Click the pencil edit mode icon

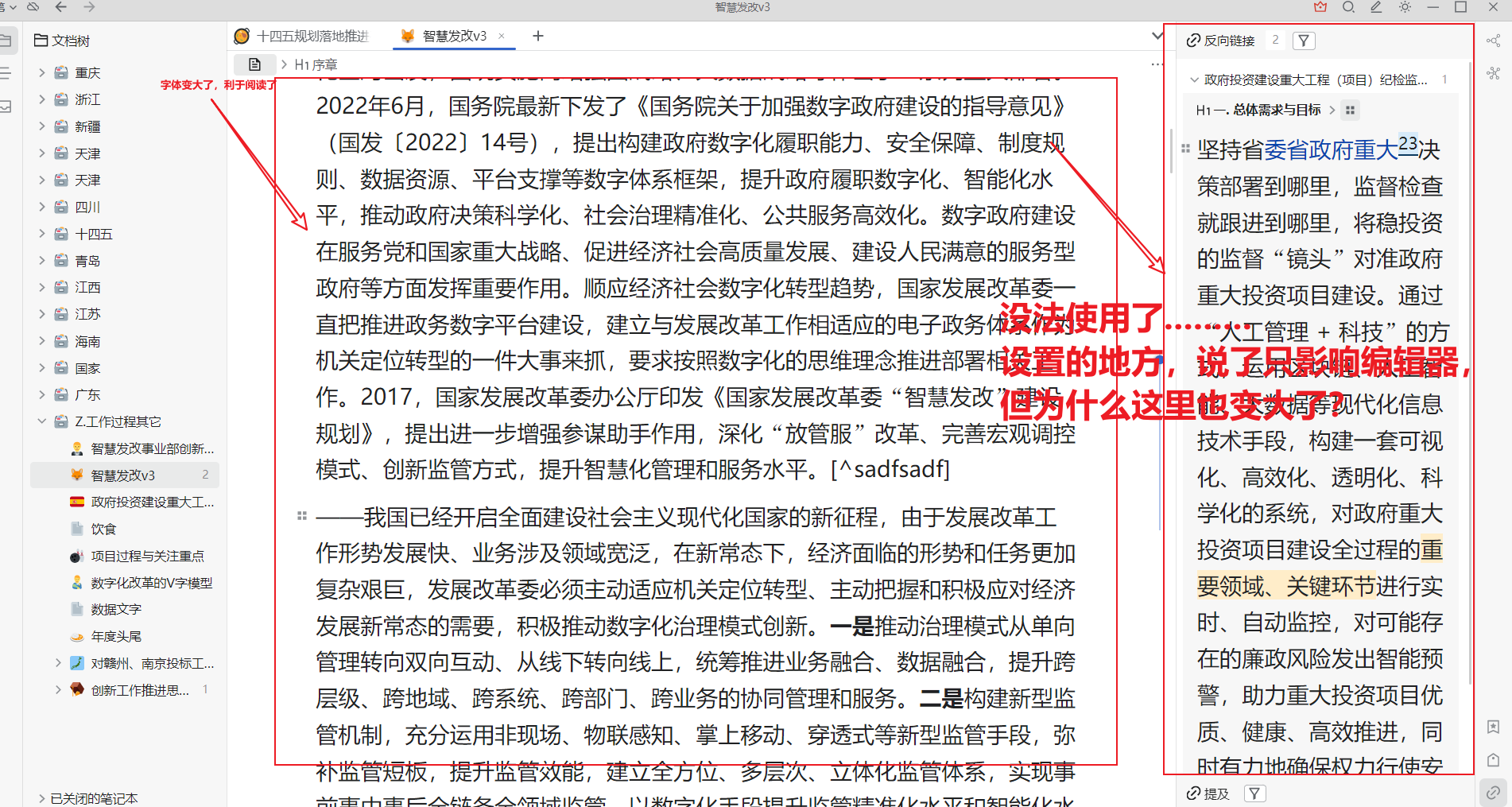(x=1376, y=7)
